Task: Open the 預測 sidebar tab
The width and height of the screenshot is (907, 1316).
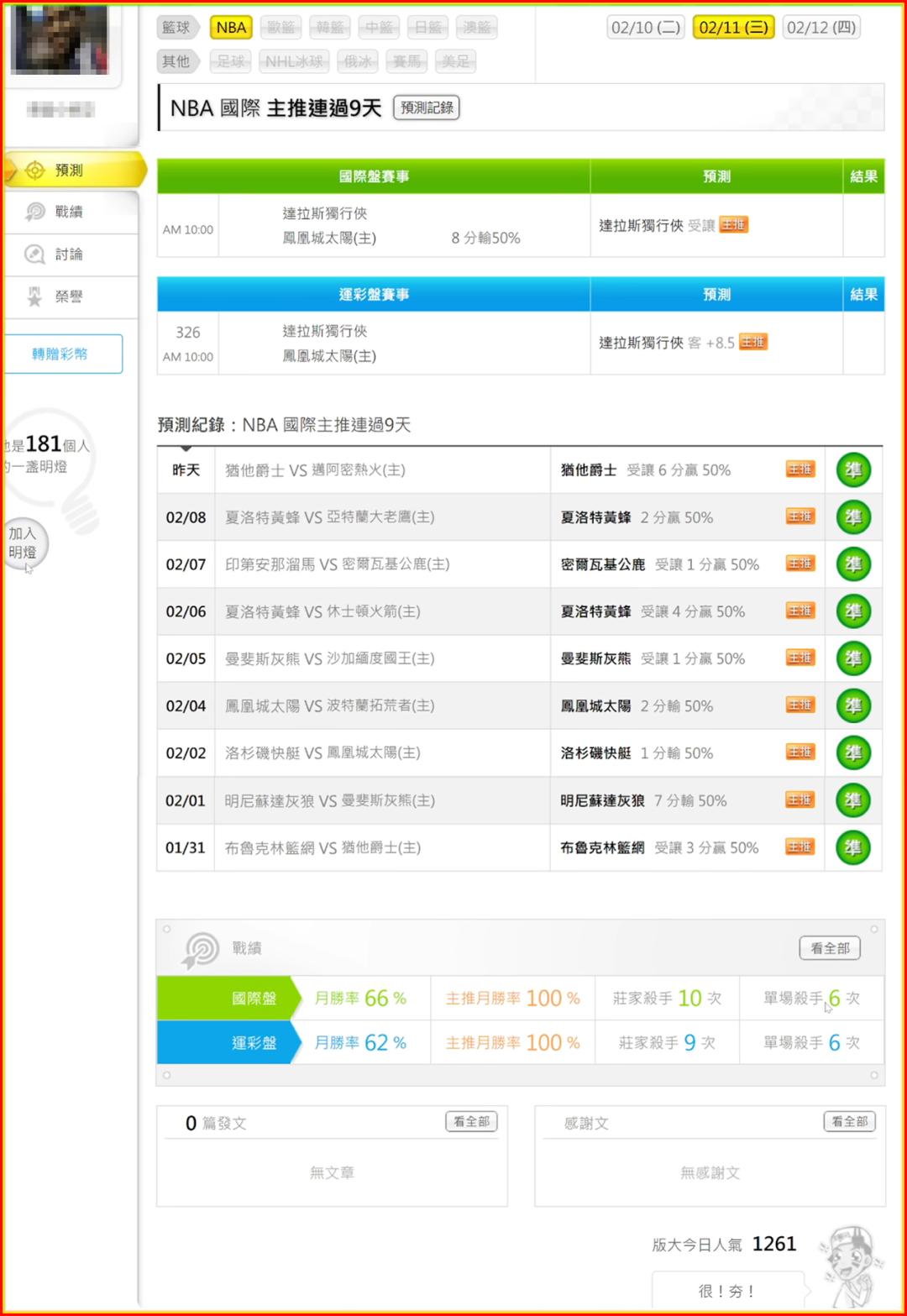Action: 69,170
